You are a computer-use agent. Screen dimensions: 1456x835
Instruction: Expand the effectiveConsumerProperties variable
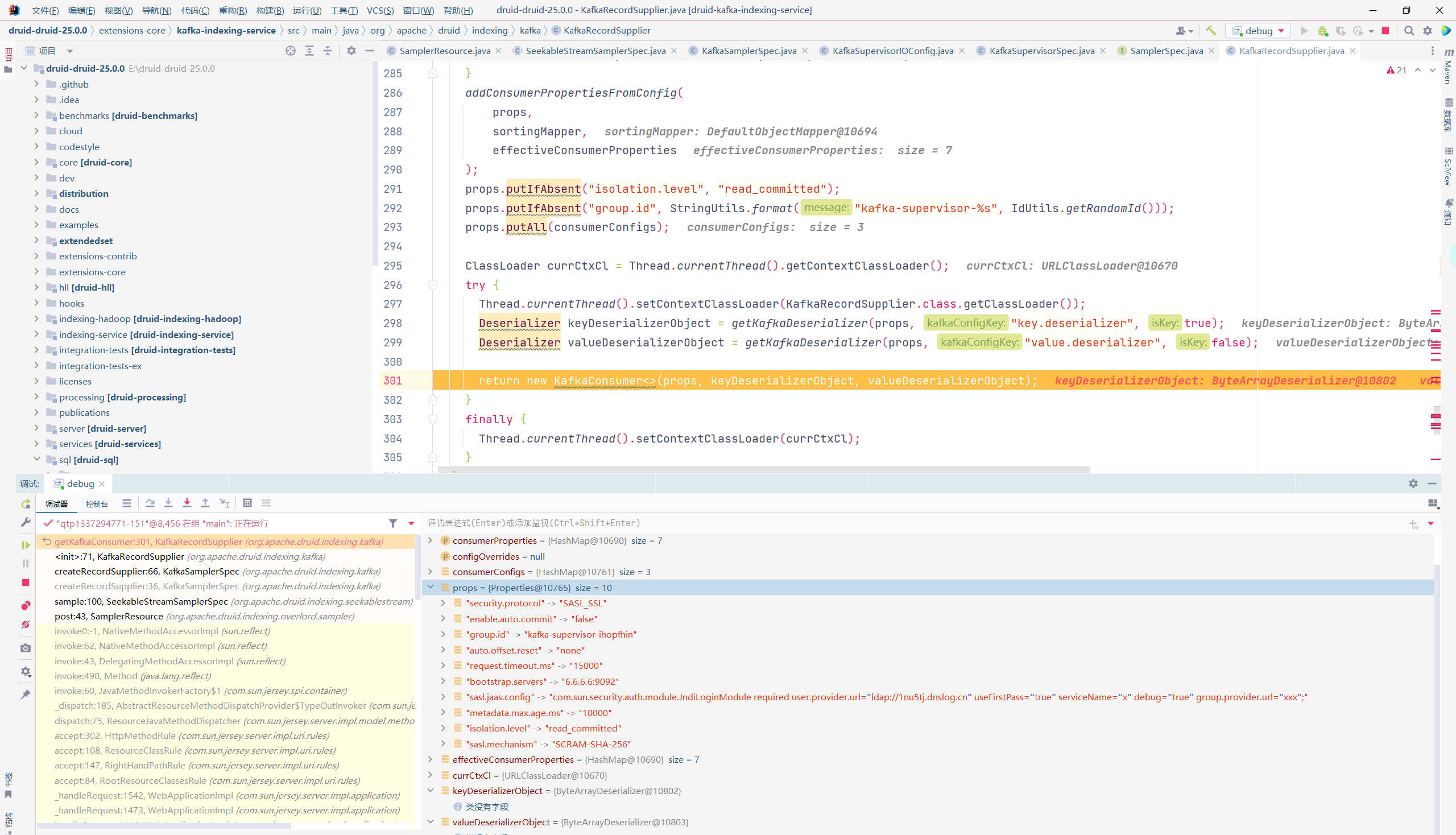430,759
